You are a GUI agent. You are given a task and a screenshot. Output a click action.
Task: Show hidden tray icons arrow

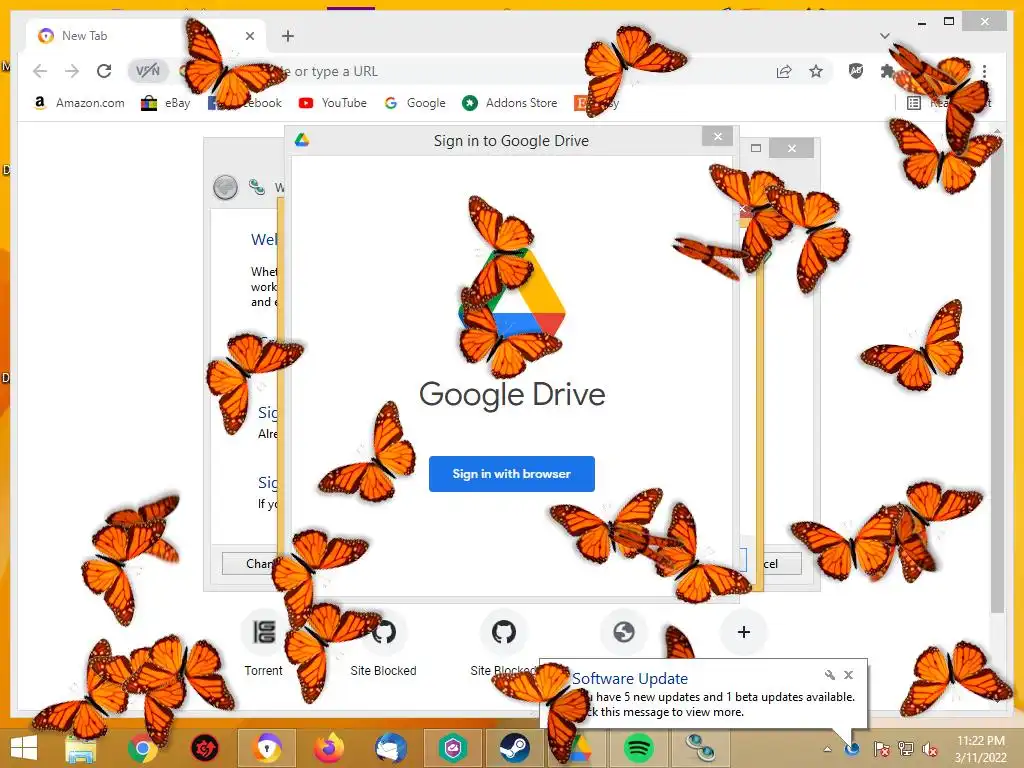pyautogui.click(x=827, y=749)
